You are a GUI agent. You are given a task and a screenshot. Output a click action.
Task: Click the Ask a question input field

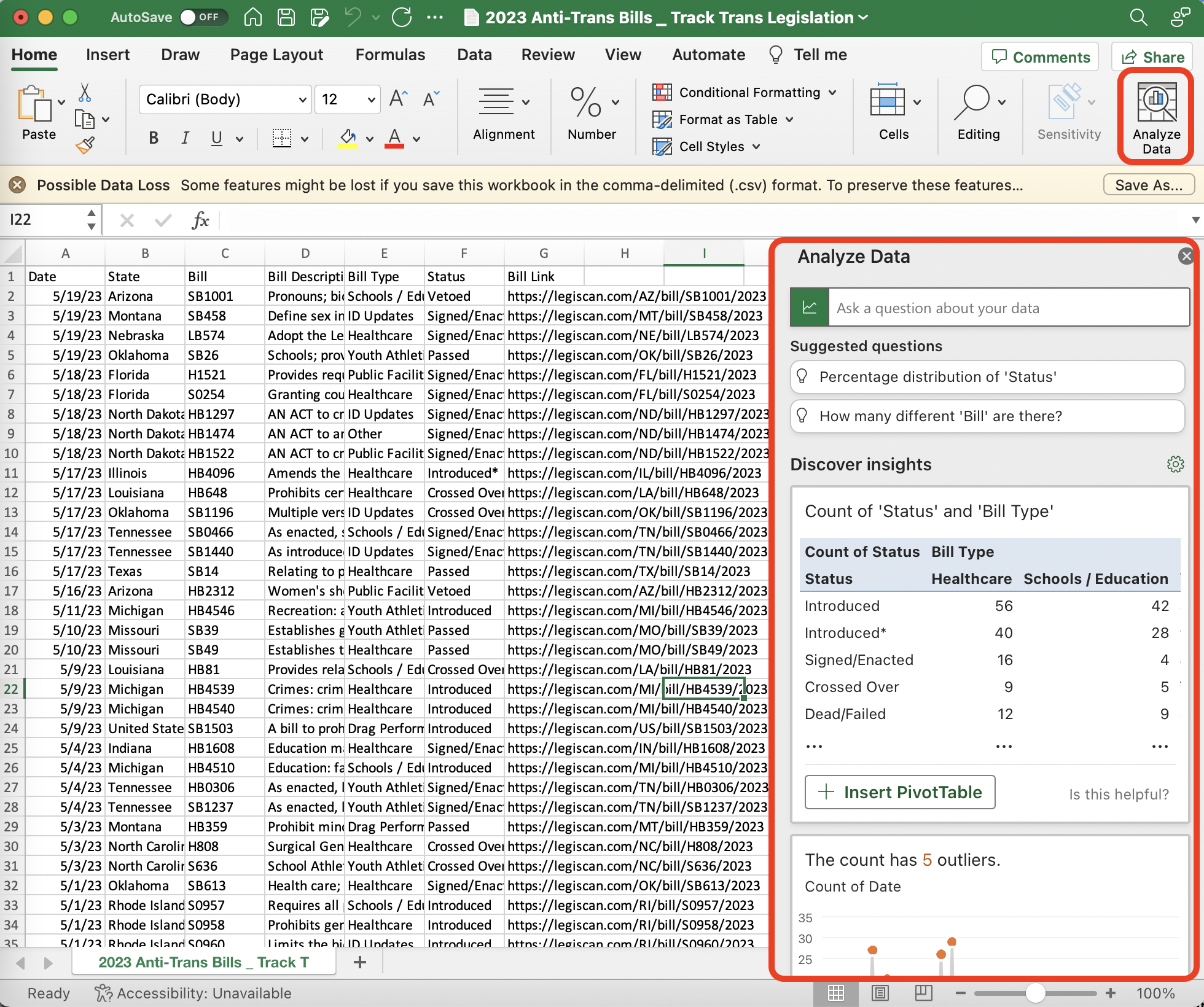pyautogui.click(x=1007, y=308)
